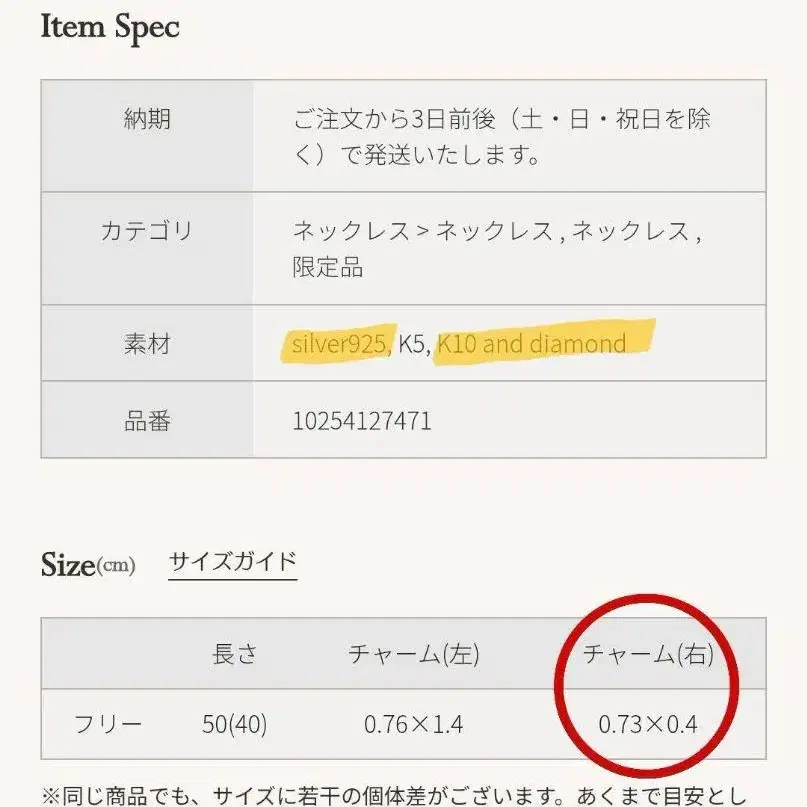Click the 品番 row label

[147, 420]
